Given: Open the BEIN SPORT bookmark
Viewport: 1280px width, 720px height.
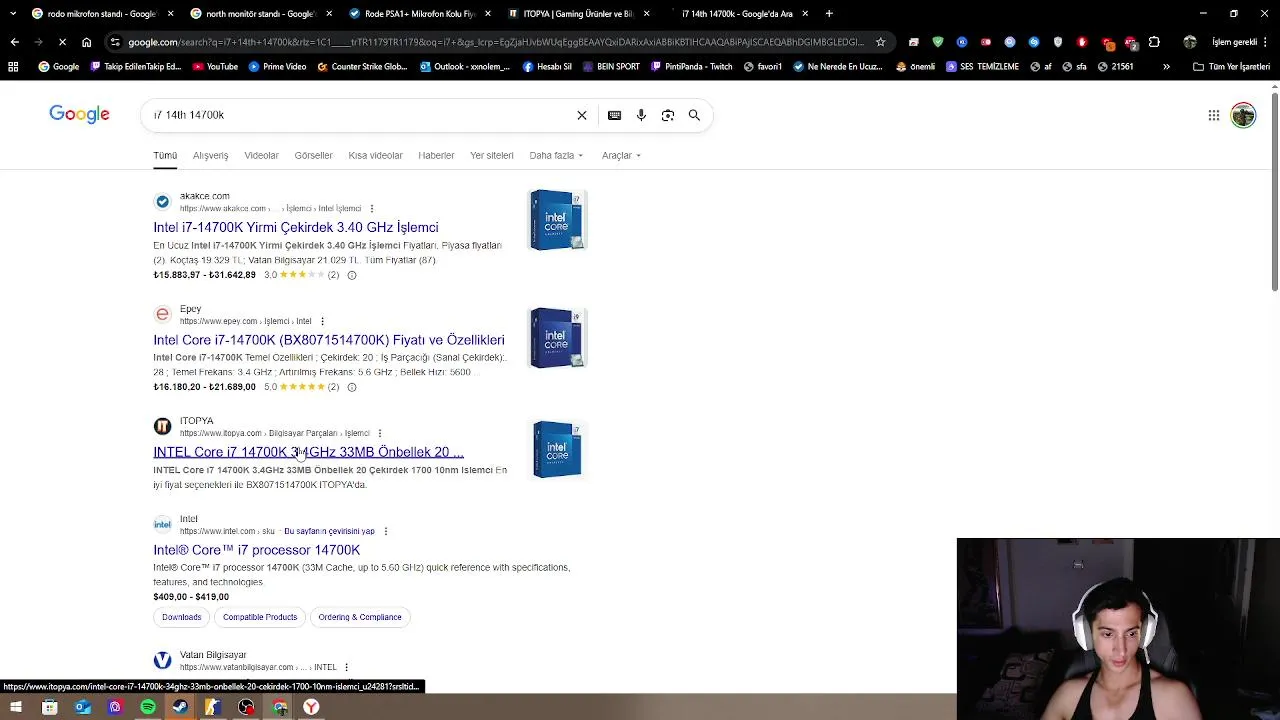Looking at the screenshot, I should [610, 67].
